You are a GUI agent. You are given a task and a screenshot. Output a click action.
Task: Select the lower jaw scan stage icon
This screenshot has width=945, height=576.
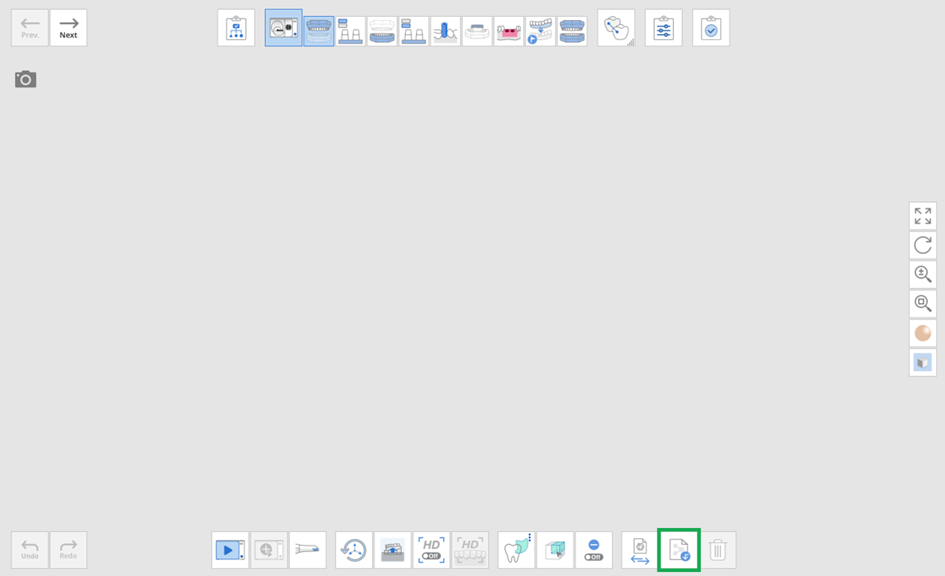pyautogui.click(x=382, y=31)
